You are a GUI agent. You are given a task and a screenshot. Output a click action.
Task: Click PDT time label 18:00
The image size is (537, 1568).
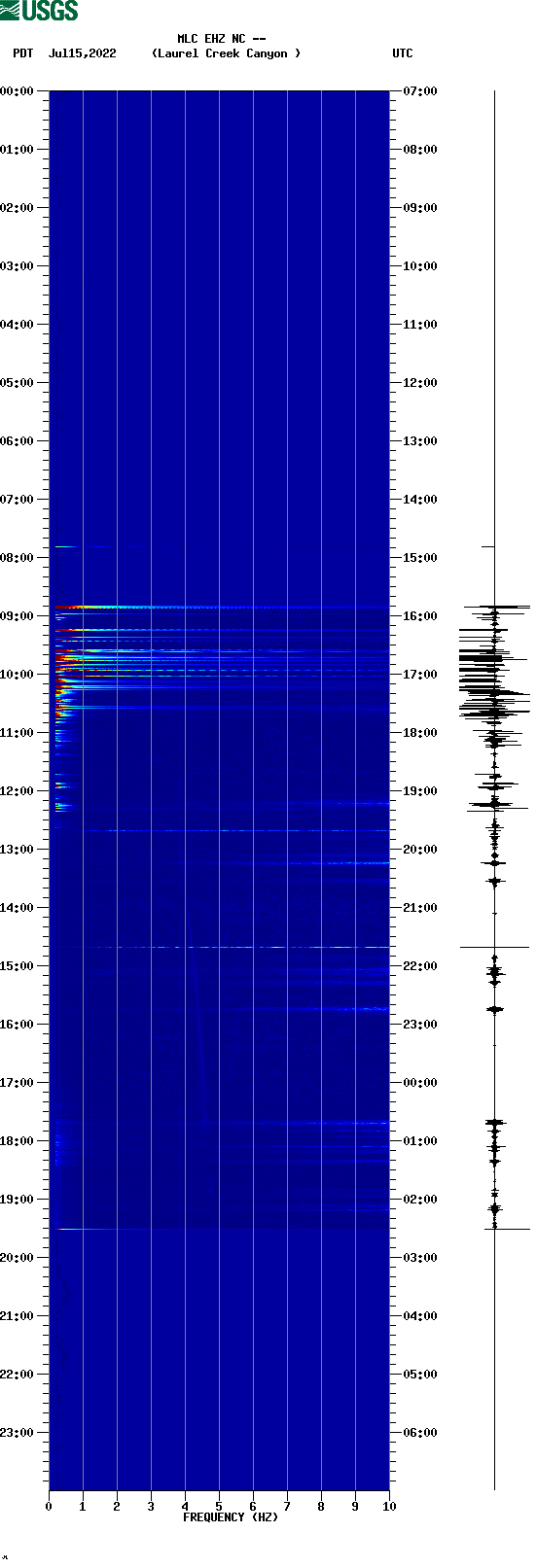(17, 1141)
